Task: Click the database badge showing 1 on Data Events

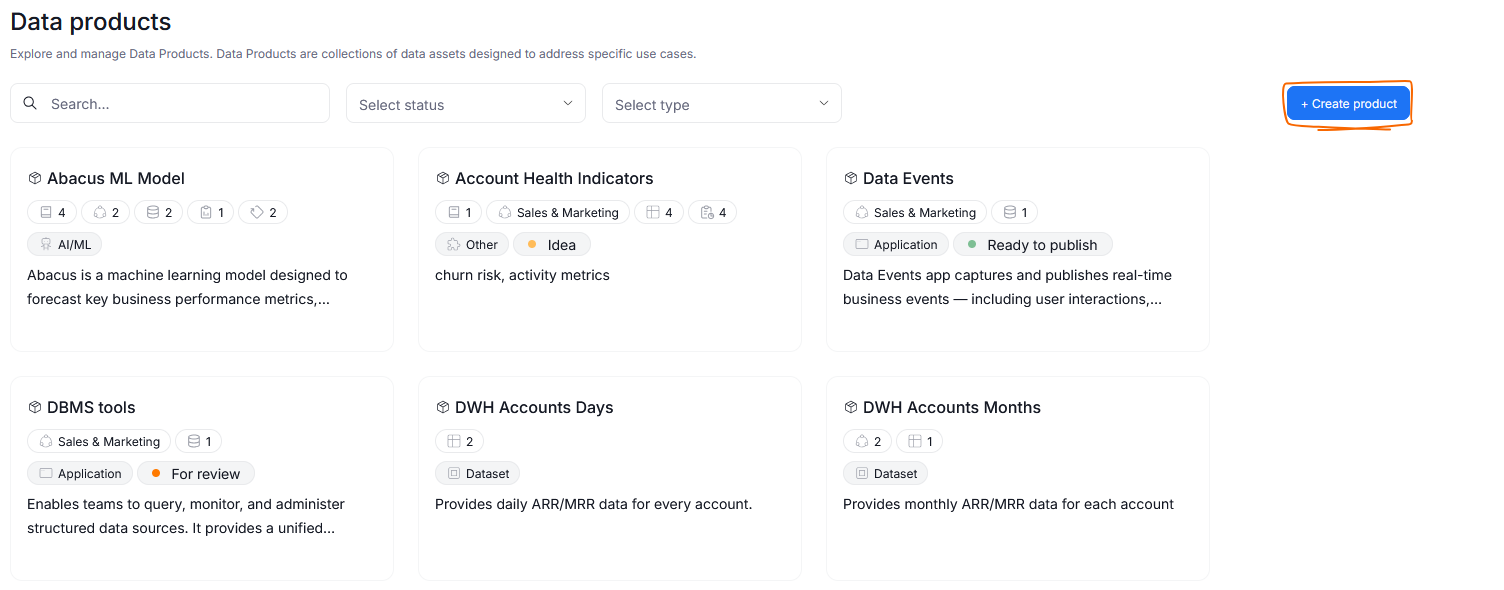Action: coord(1015,212)
